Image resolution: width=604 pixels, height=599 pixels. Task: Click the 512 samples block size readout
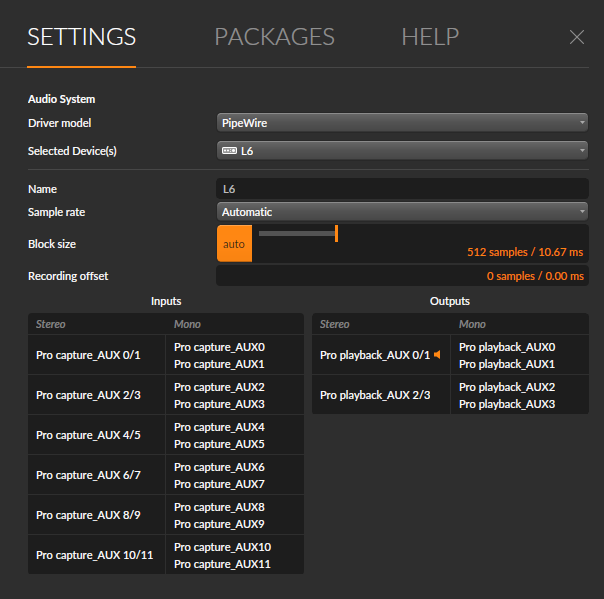525,252
